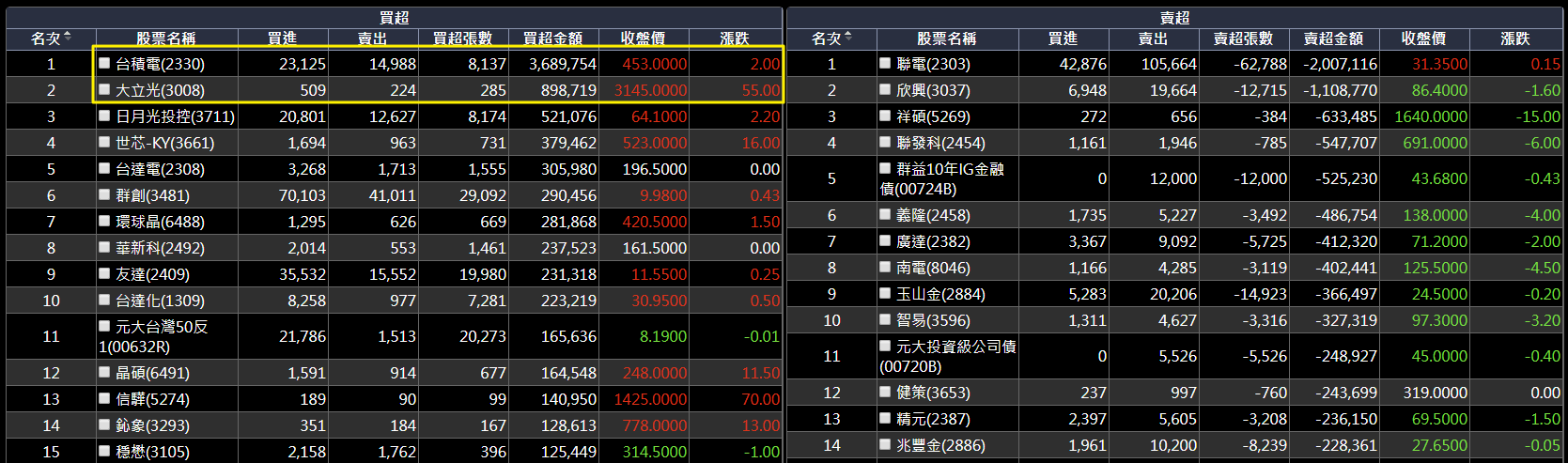The width and height of the screenshot is (1568, 463).
Task: Open stock 兆豐金(2886)
Action: click(940, 445)
